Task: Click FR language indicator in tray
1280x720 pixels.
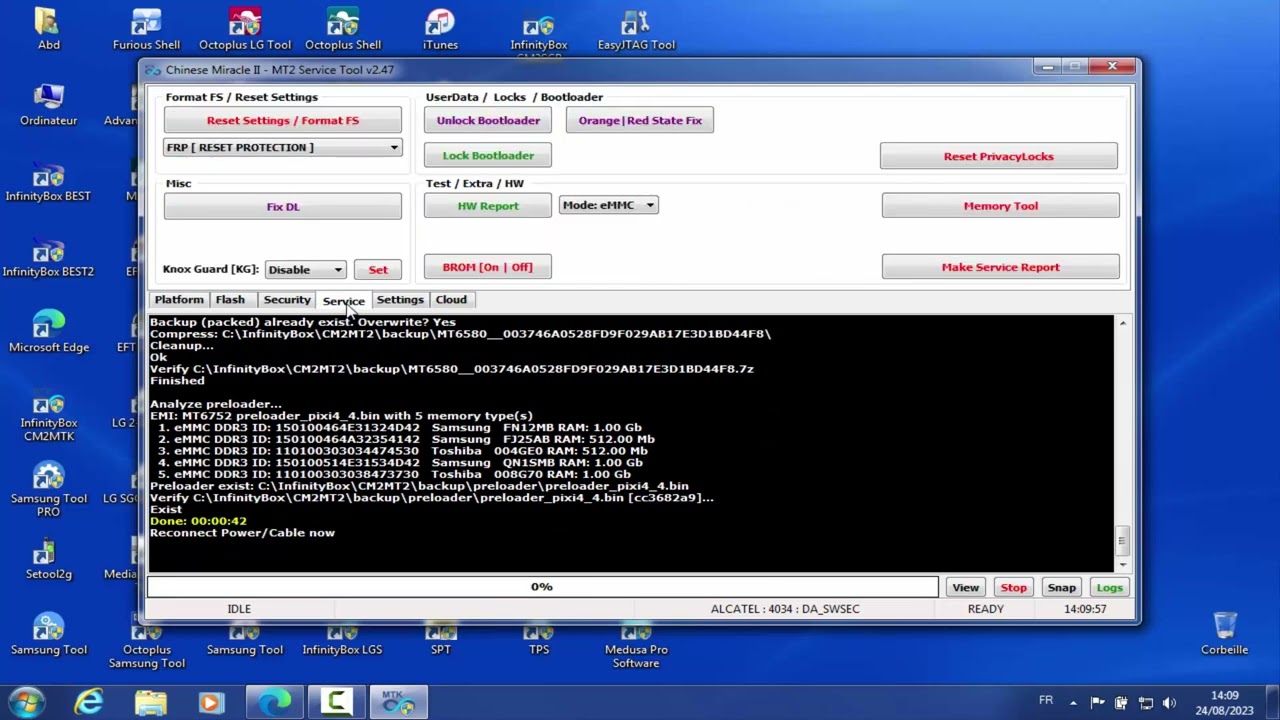Action: tap(1046, 701)
